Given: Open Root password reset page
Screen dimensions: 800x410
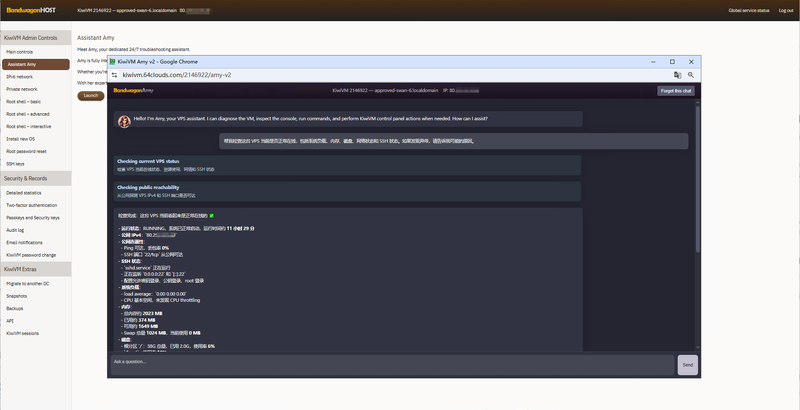Looking at the screenshot, I should coord(27,151).
